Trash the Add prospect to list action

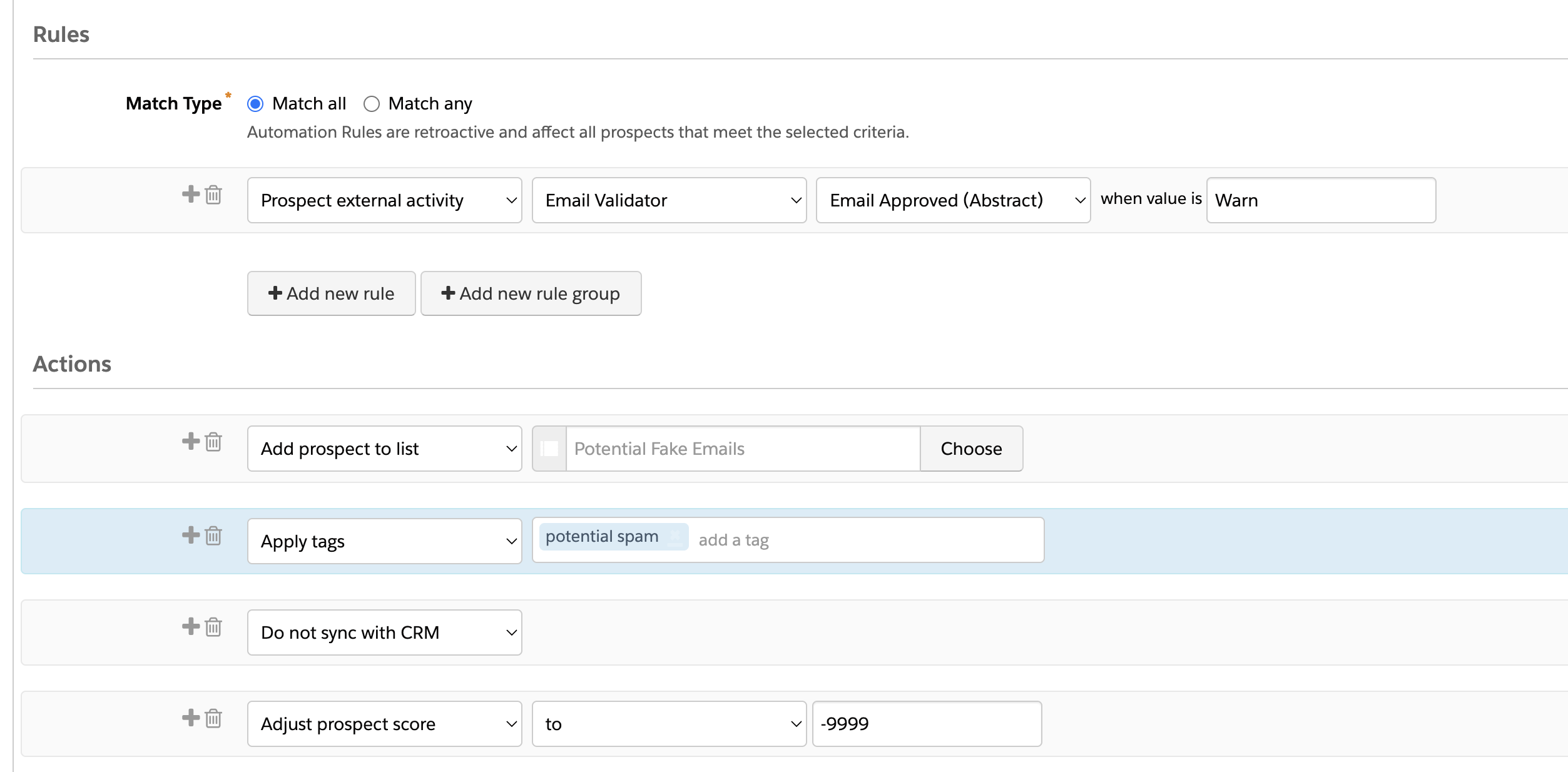point(213,442)
